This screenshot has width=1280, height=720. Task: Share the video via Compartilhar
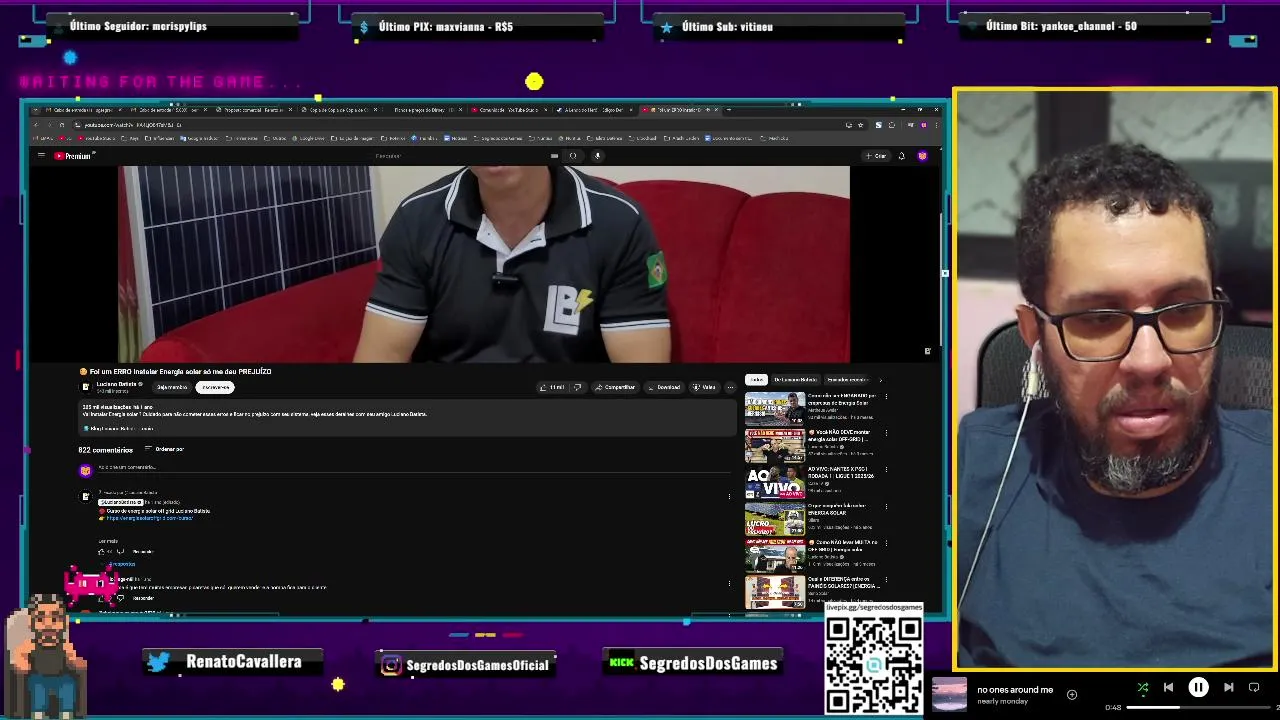(x=615, y=387)
